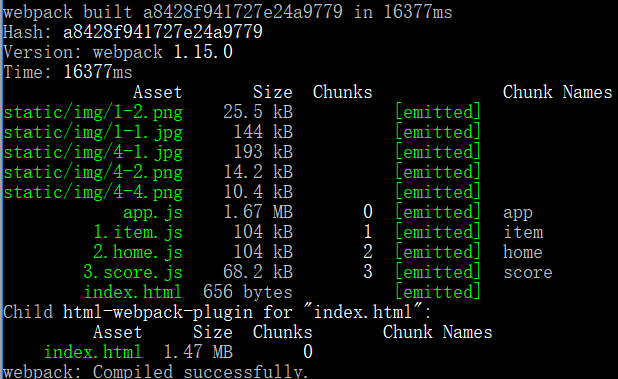
Task: Select the webpack version 1.15.0 text
Action: [203, 52]
